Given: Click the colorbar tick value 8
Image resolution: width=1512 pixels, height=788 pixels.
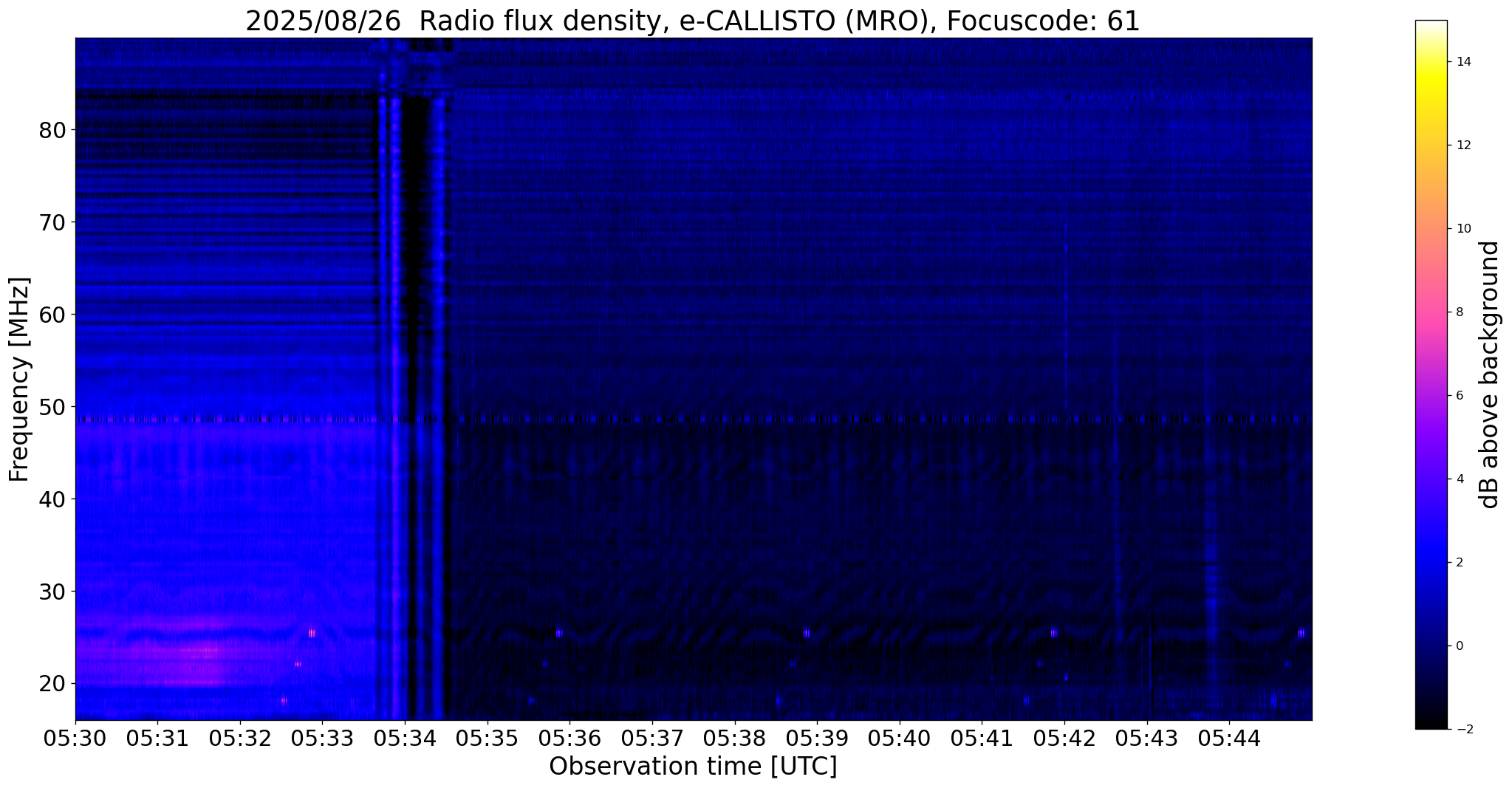Looking at the screenshot, I should [x=1460, y=312].
